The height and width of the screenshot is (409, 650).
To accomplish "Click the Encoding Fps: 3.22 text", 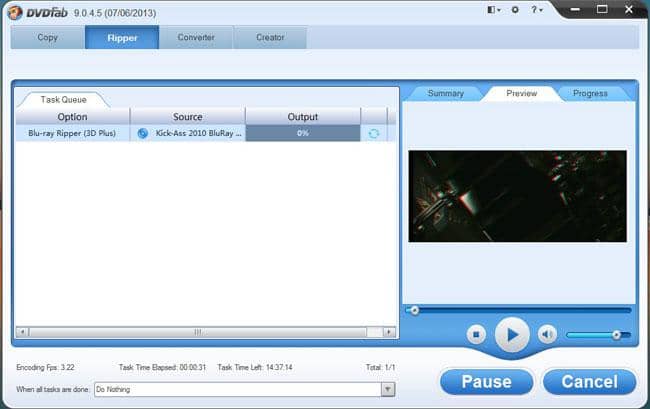I will point(45,367).
